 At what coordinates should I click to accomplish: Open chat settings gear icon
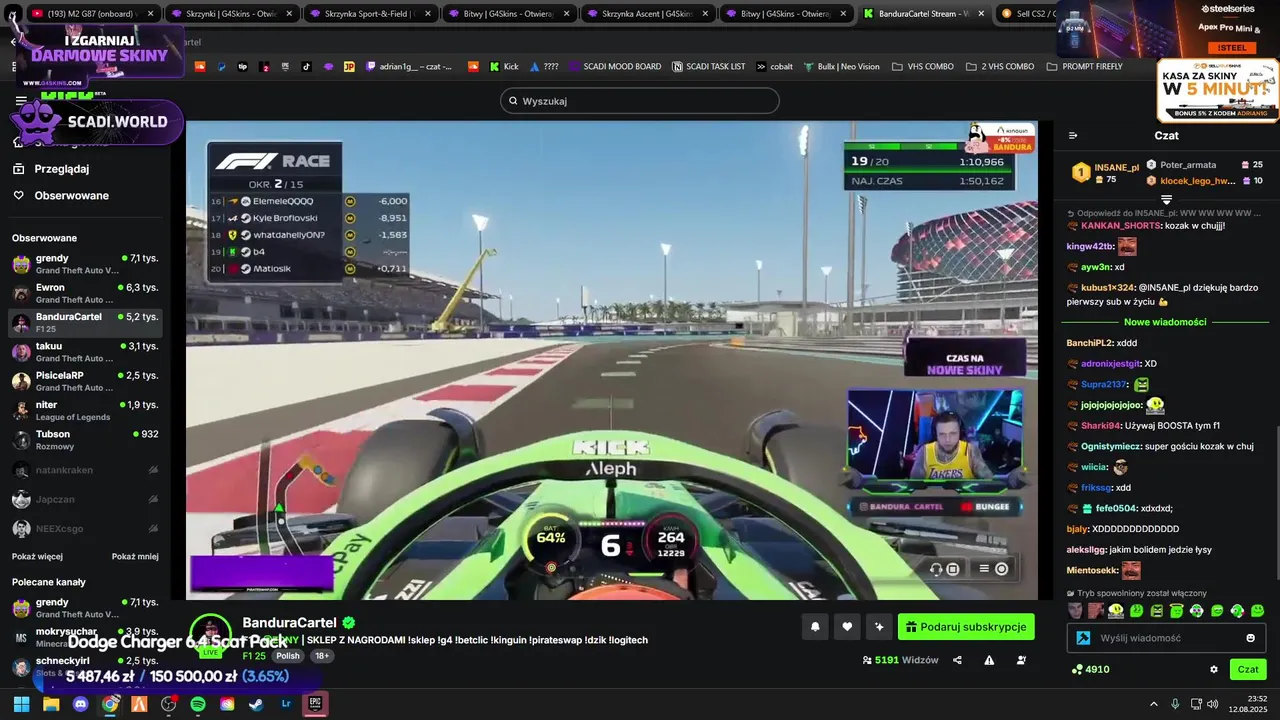[1214, 669]
